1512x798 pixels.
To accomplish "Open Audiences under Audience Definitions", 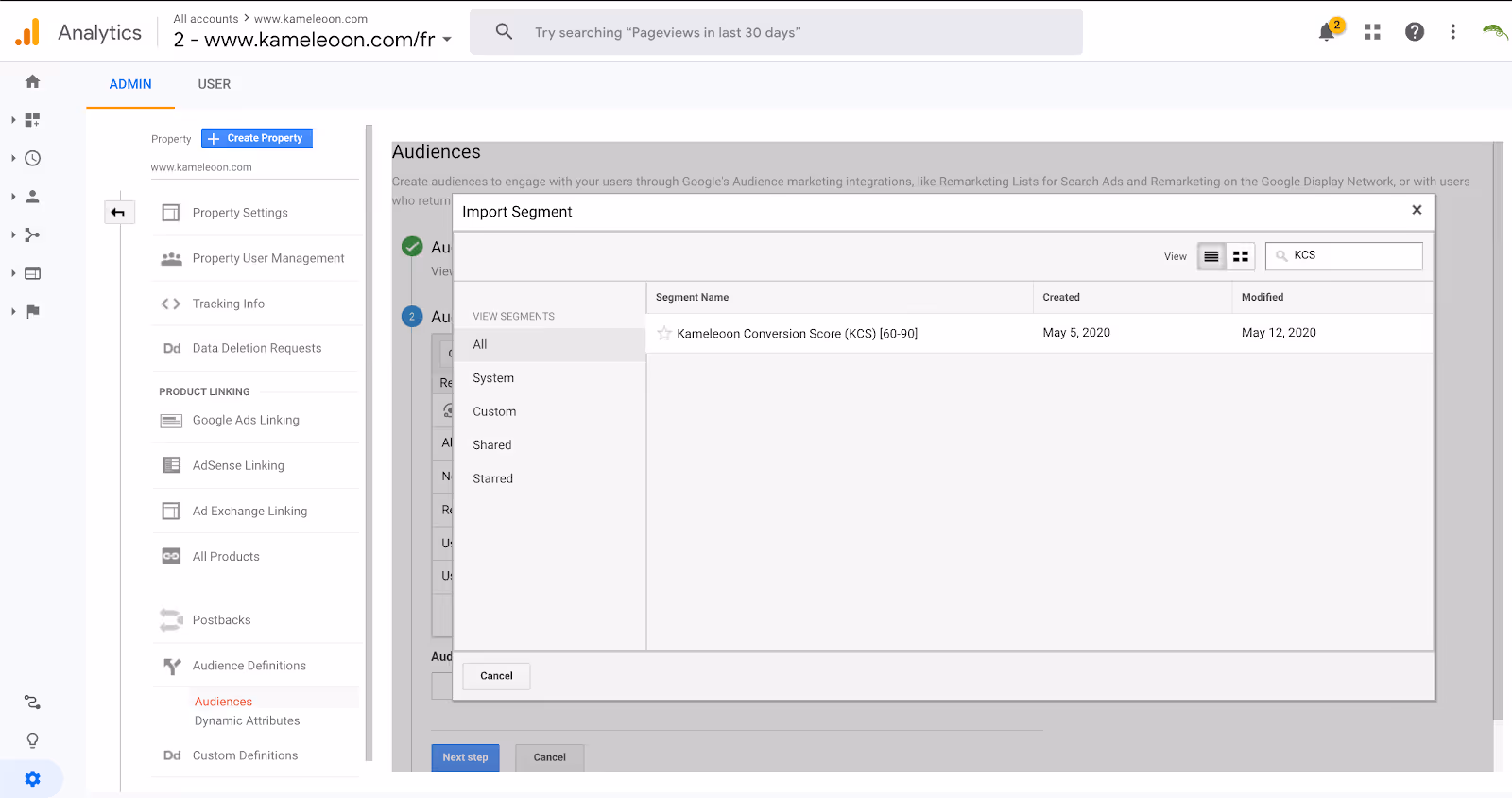I will (x=223, y=702).
